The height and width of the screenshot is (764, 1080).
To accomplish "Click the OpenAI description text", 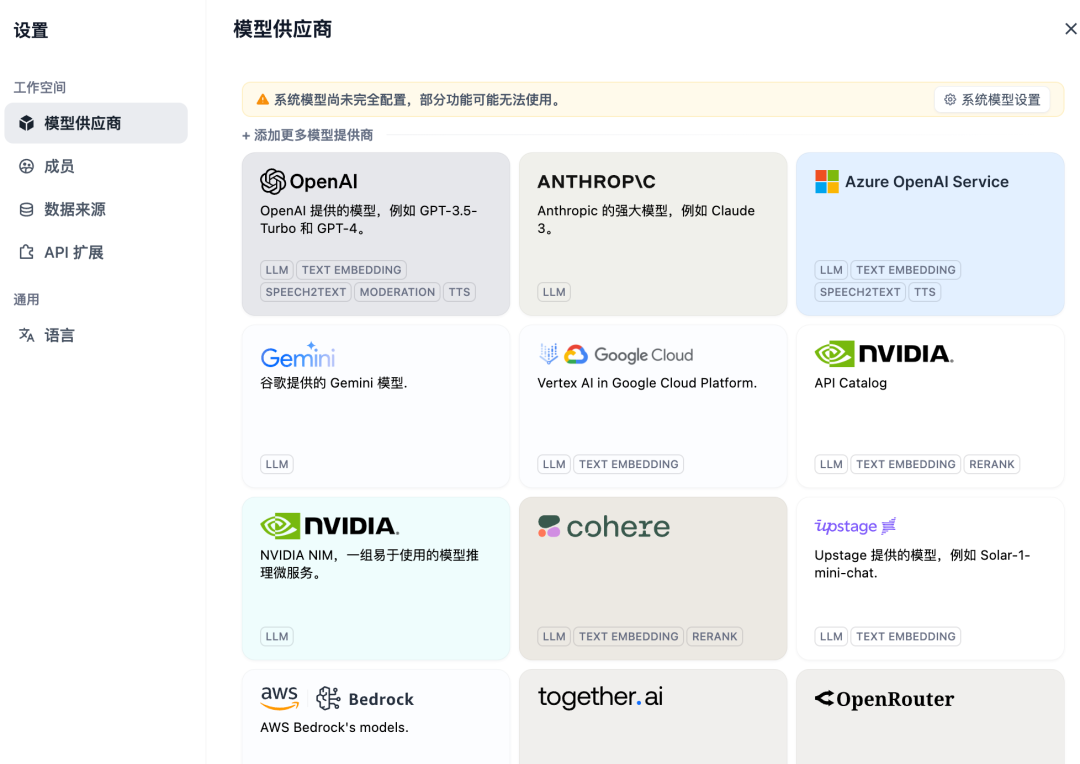I will click(368, 220).
